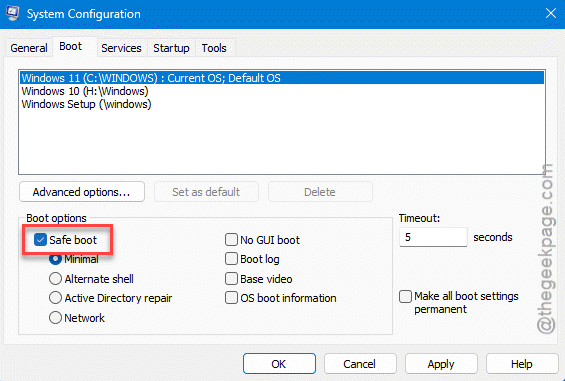The image size is (565, 381).
Task: Click the Timeout seconds input field
Action: pyautogui.click(x=433, y=237)
